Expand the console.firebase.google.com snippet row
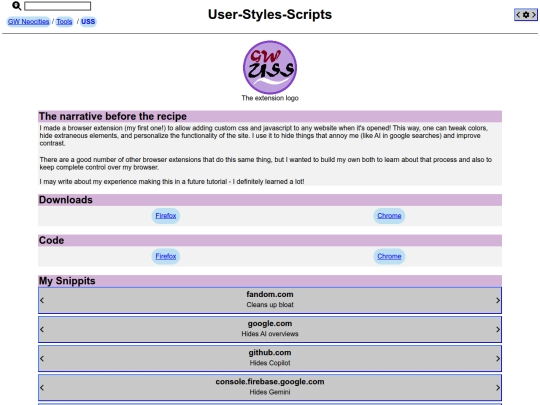Viewport: 540px width, 405px height. [270, 387]
